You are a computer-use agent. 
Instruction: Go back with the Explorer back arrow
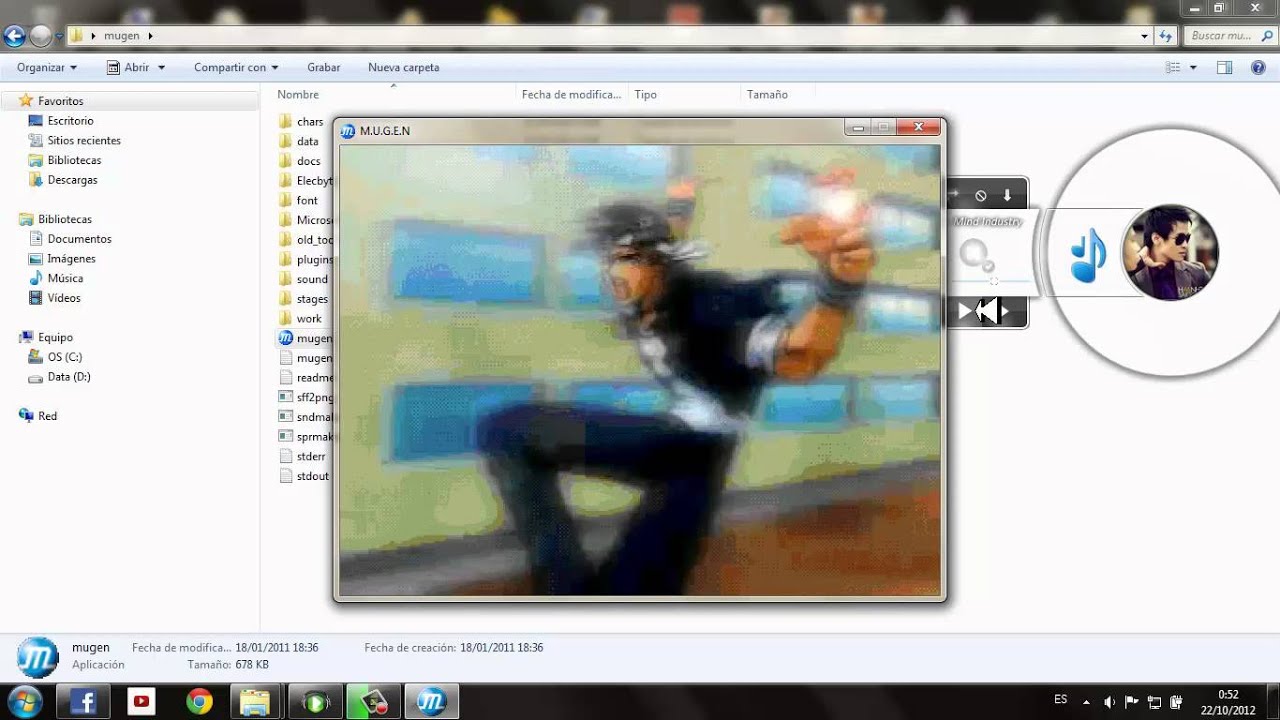pyautogui.click(x=14, y=36)
